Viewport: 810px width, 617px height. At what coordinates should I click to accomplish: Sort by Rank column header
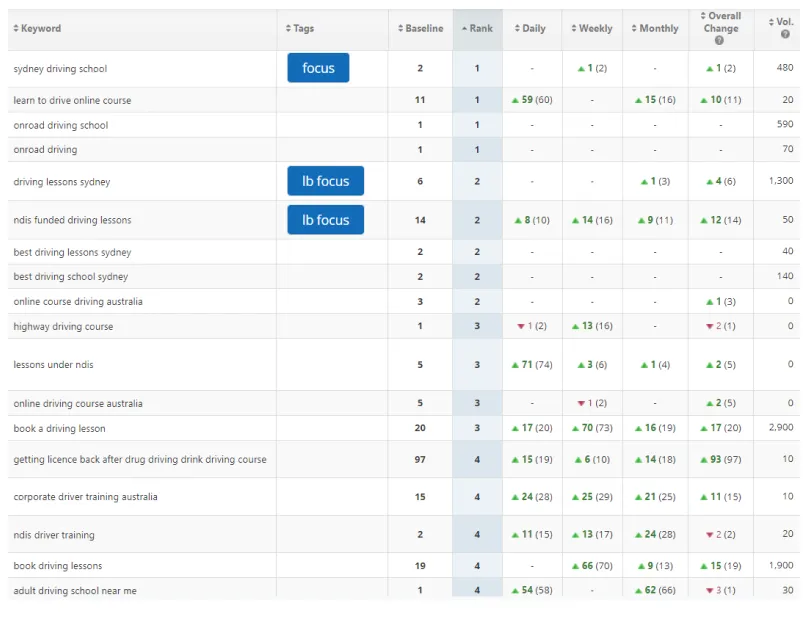click(477, 28)
